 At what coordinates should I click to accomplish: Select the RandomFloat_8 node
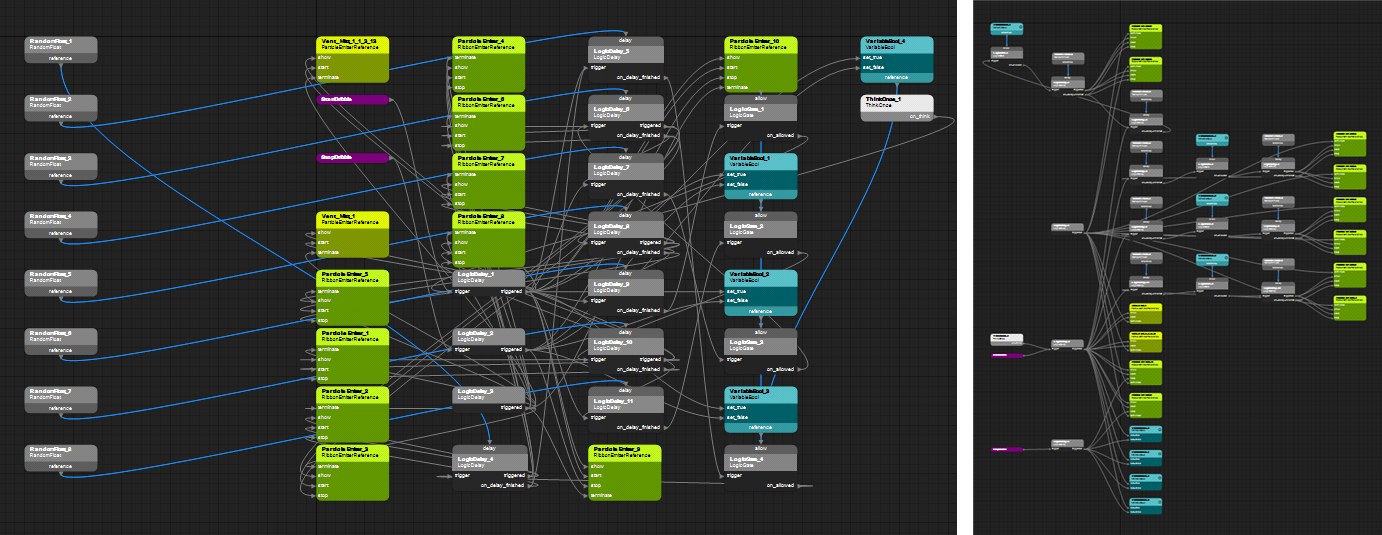coord(60,457)
